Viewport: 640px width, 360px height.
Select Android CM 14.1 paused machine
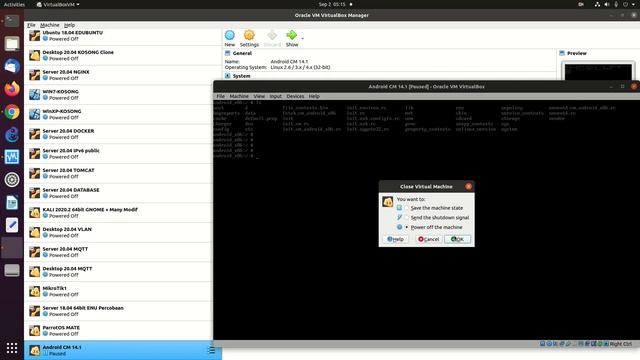(x=122, y=350)
